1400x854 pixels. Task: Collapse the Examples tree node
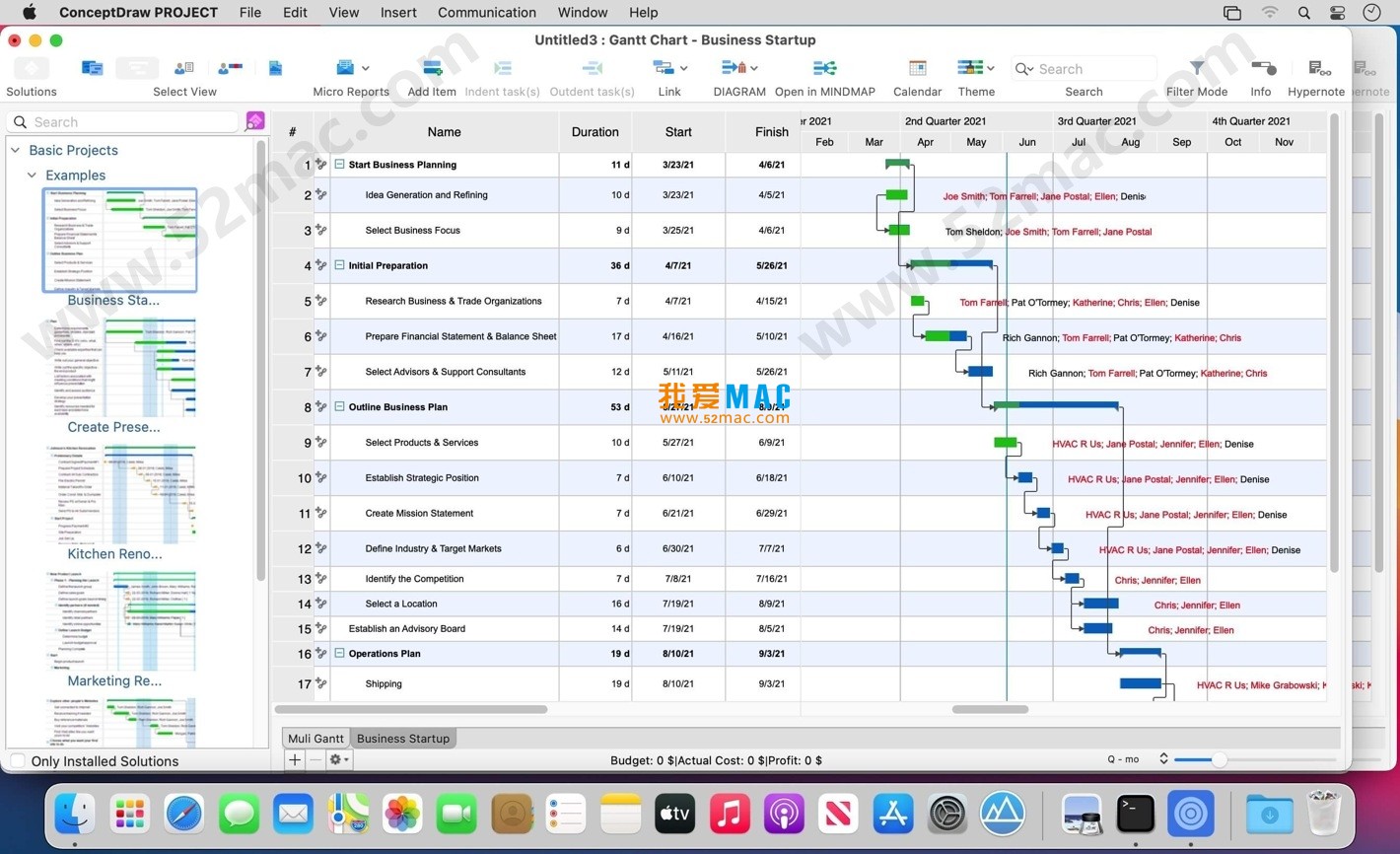32,175
